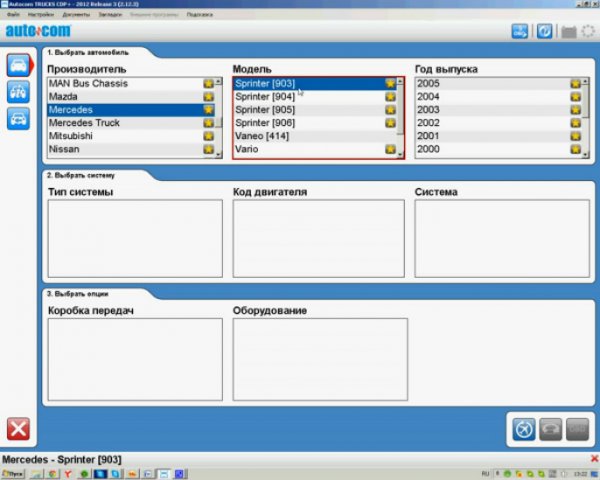Open the blue info icon in top toolbar
600x480 pixels.
coord(544,31)
